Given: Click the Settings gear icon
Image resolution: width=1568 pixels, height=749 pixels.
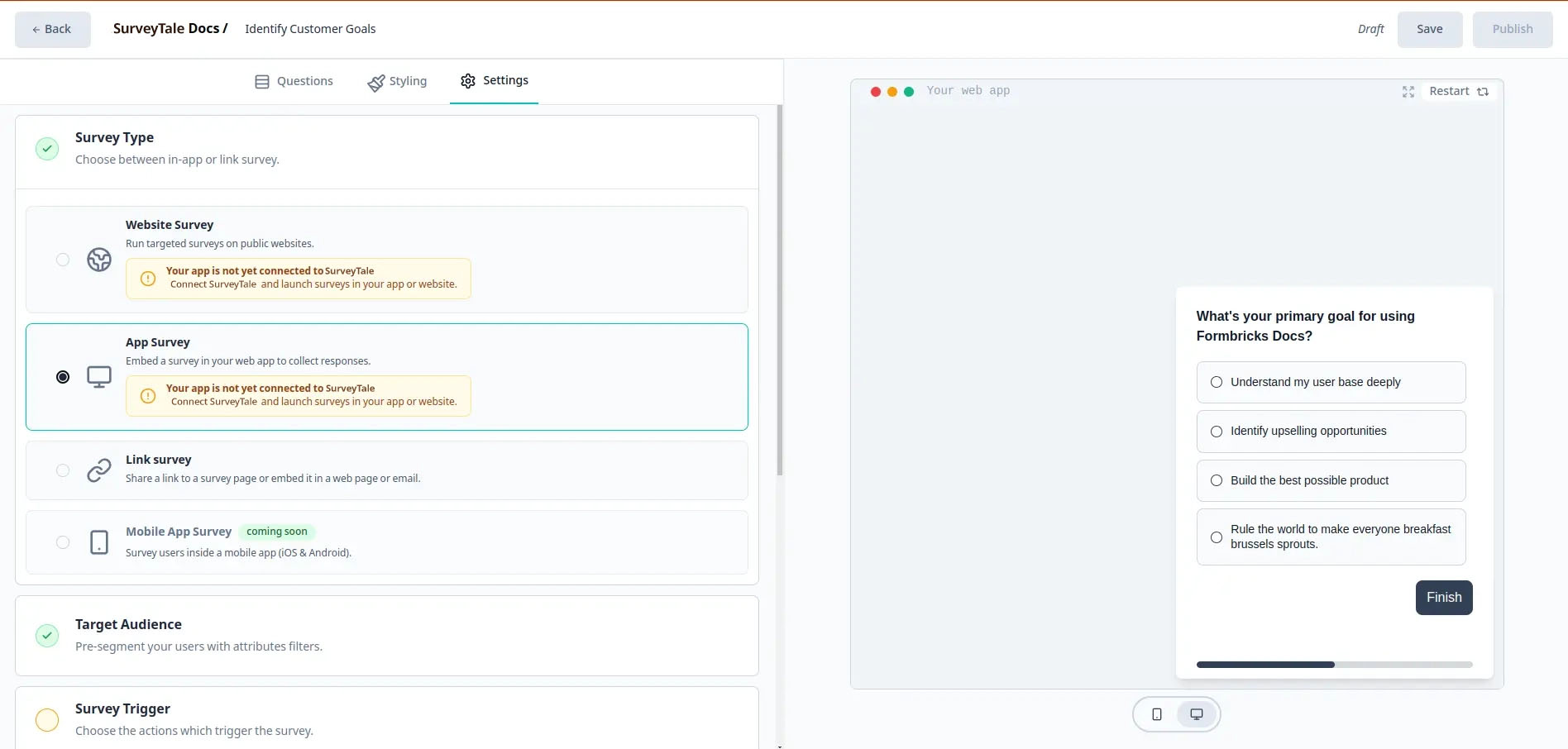Looking at the screenshot, I should pos(468,81).
